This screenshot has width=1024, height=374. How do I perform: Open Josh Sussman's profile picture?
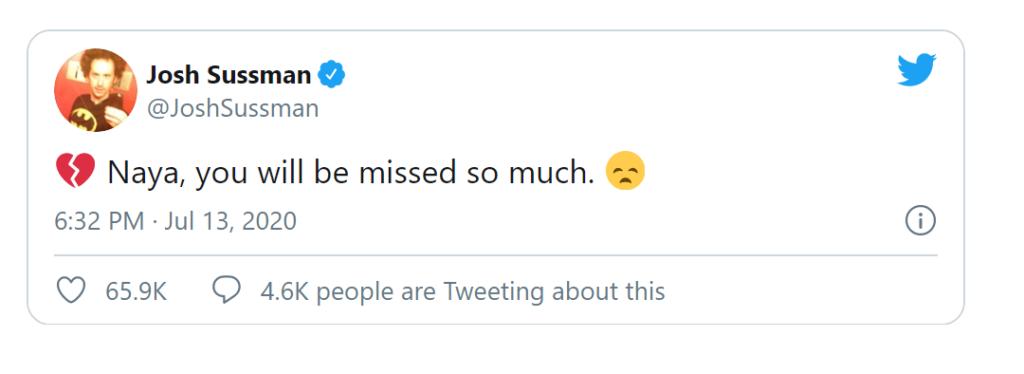tap(96, 90)
